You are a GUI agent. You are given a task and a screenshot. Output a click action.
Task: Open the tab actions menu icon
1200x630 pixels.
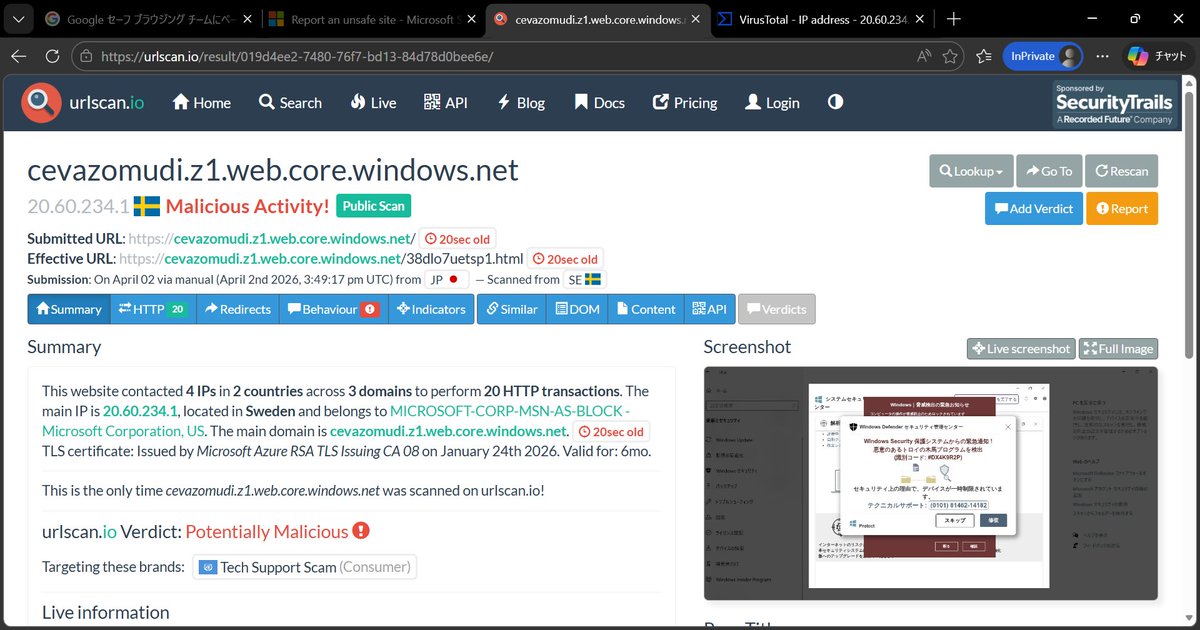[x=20, y=18]
